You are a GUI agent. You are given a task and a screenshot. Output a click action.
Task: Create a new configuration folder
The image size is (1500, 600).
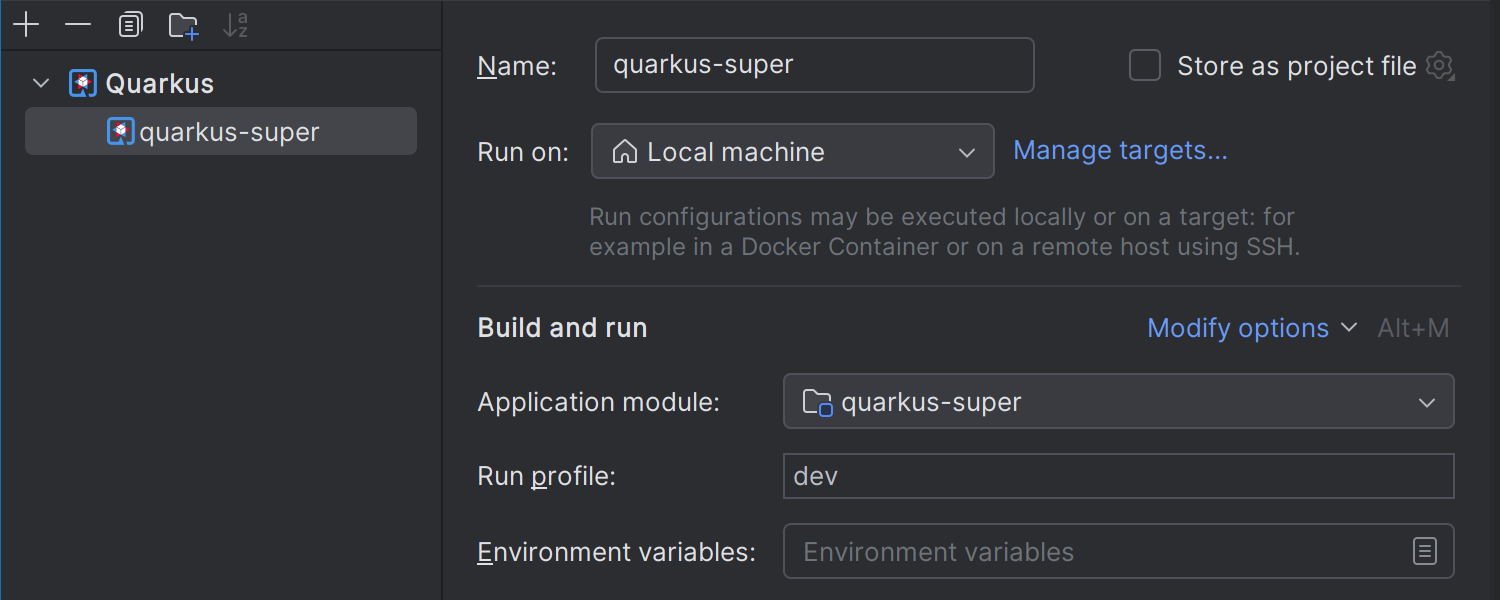point(183,25)
